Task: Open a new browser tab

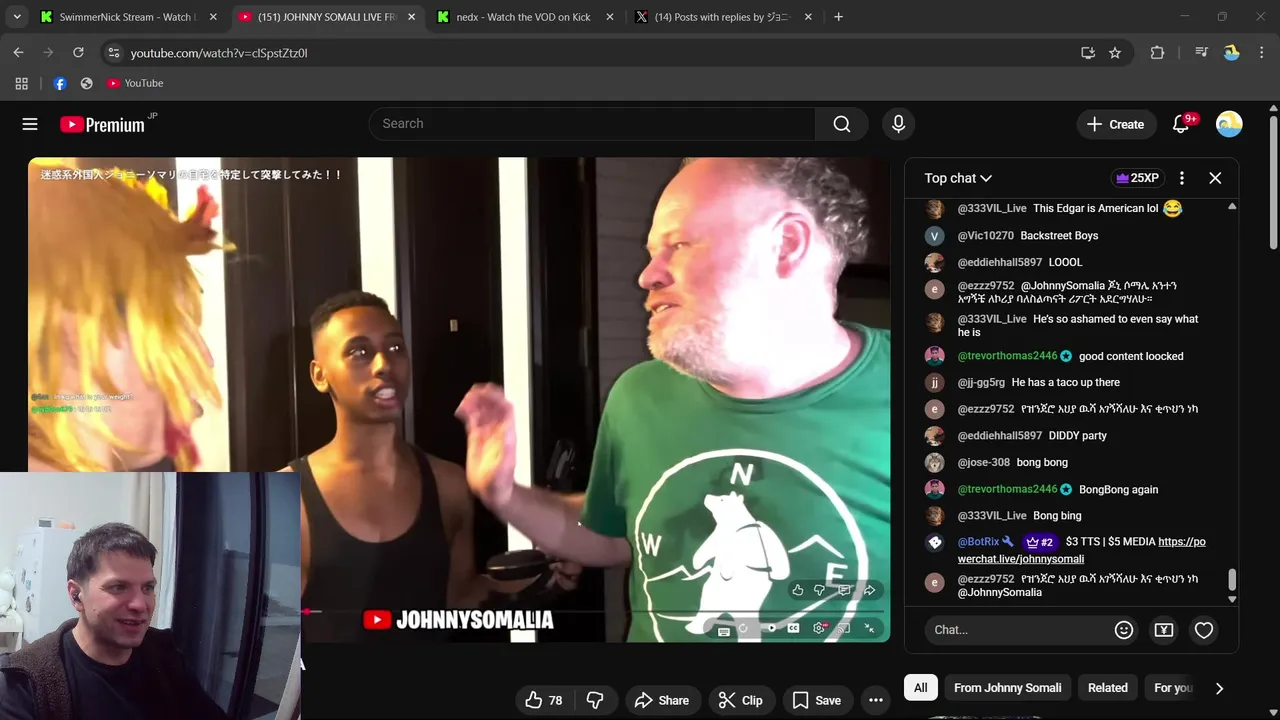Action: [838, 17]
